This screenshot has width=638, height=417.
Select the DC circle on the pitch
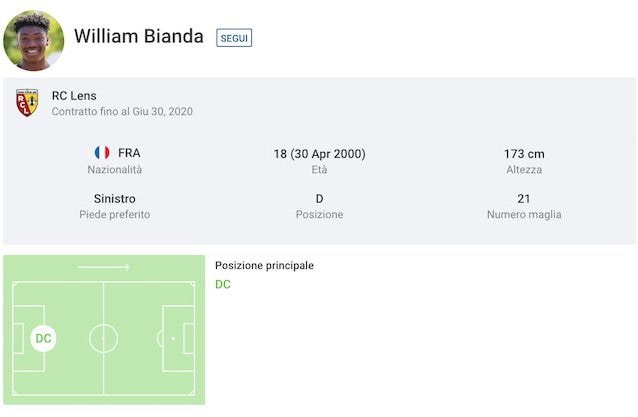44,338
